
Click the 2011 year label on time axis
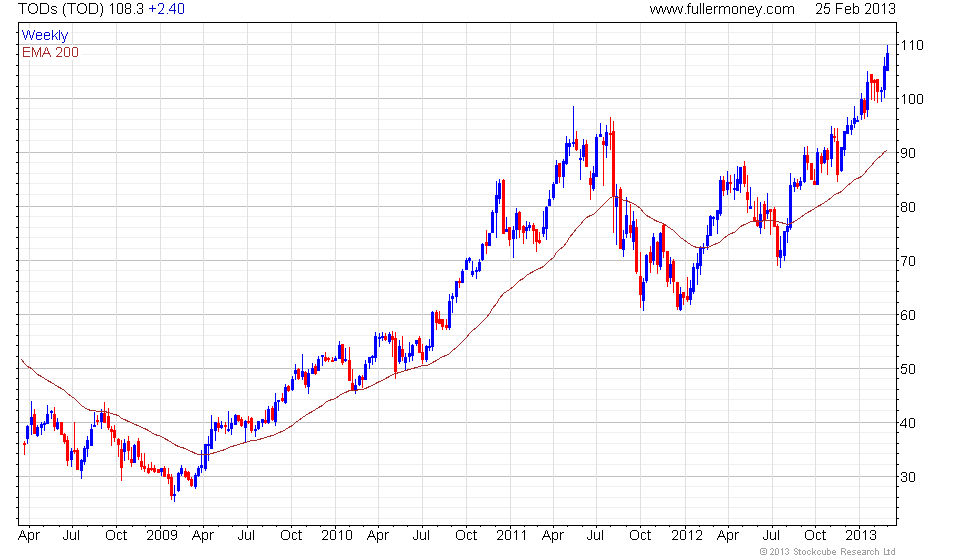pos(511,536)
